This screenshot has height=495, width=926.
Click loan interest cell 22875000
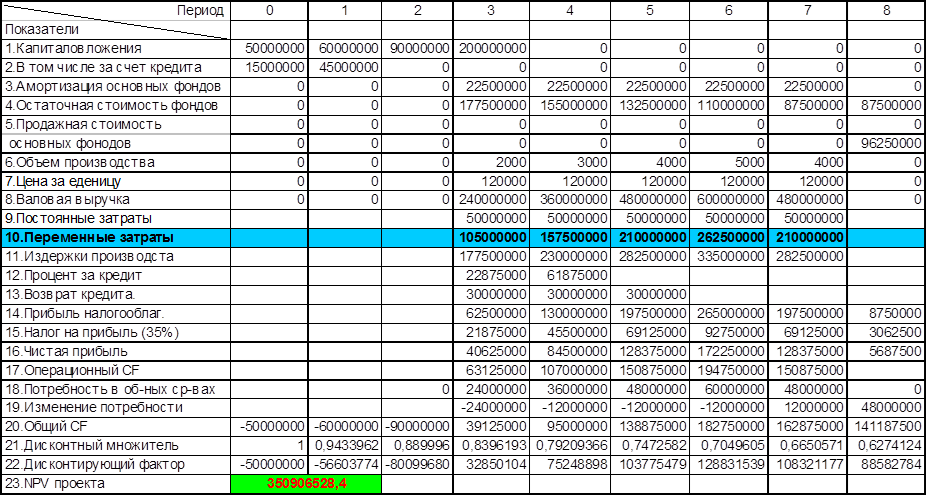coord(491,276)
